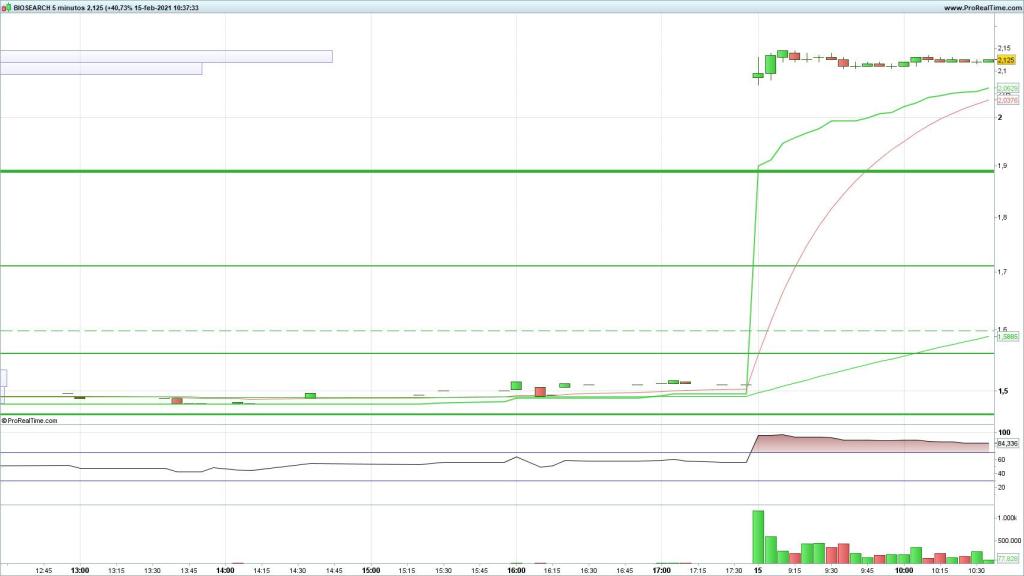Screen dimensions: 1024x576
Task: Click the 77.828 volume value label
Action: [1007, 559]
